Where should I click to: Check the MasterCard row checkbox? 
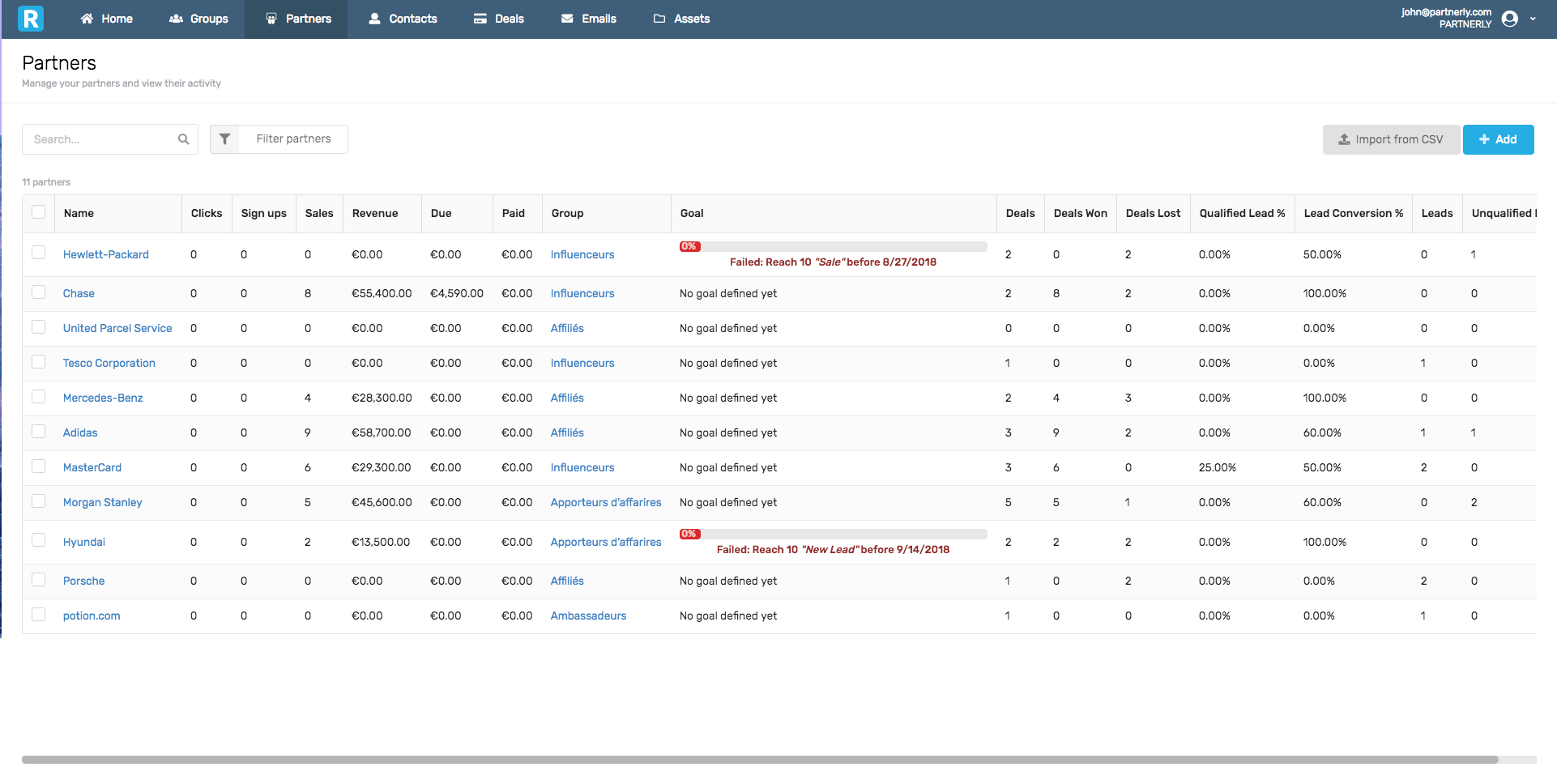coord(38,466)
